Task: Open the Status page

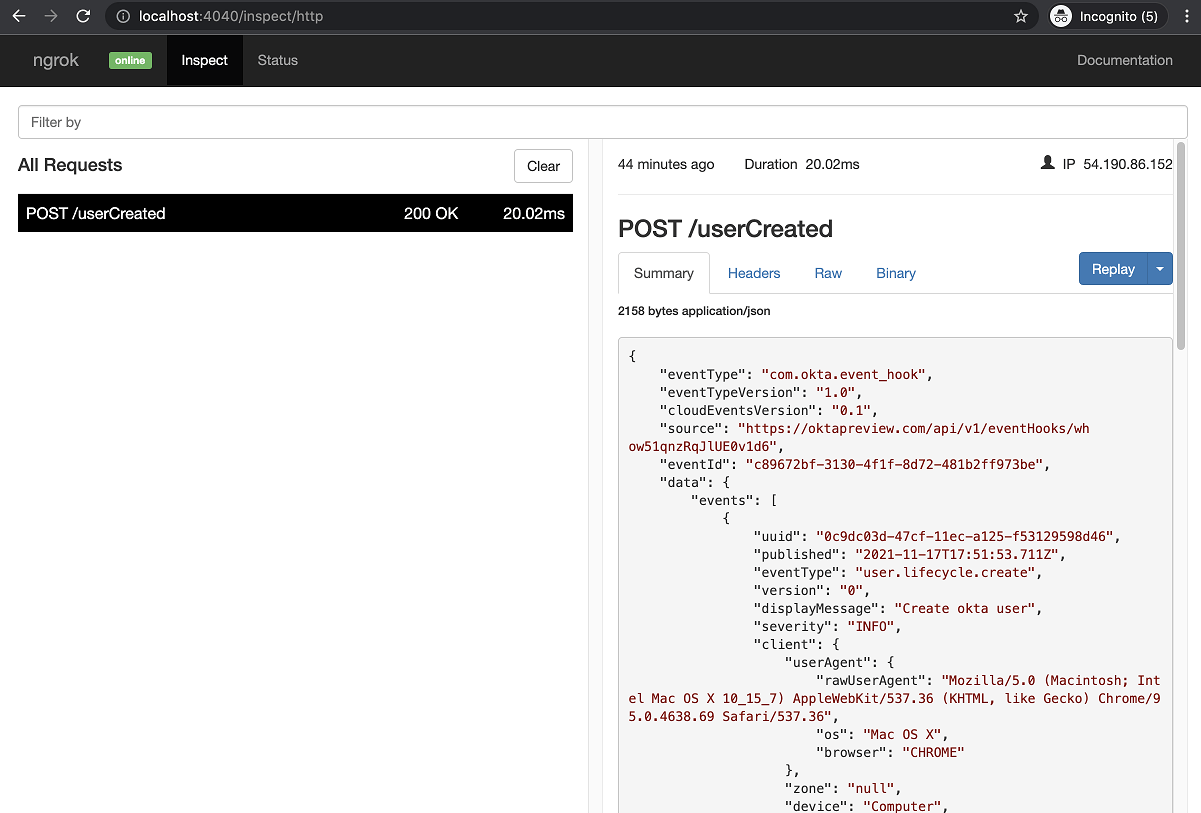Action: 277,60
